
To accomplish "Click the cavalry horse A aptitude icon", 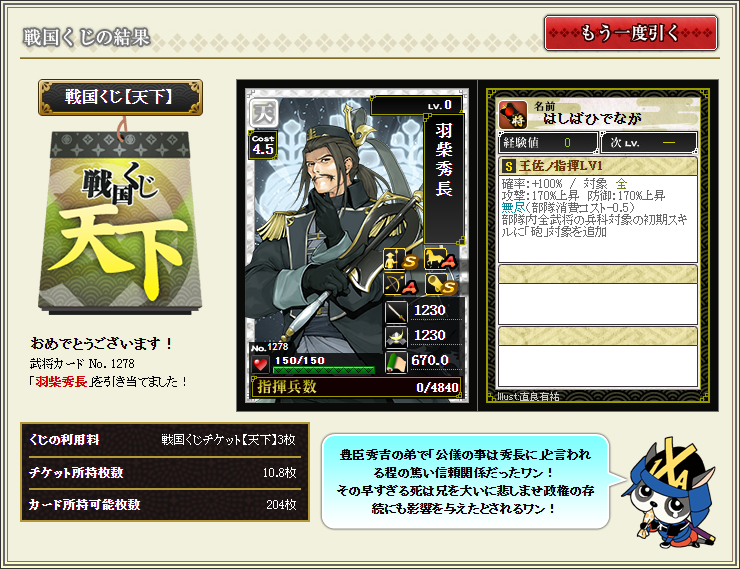I will click(441, 259).
